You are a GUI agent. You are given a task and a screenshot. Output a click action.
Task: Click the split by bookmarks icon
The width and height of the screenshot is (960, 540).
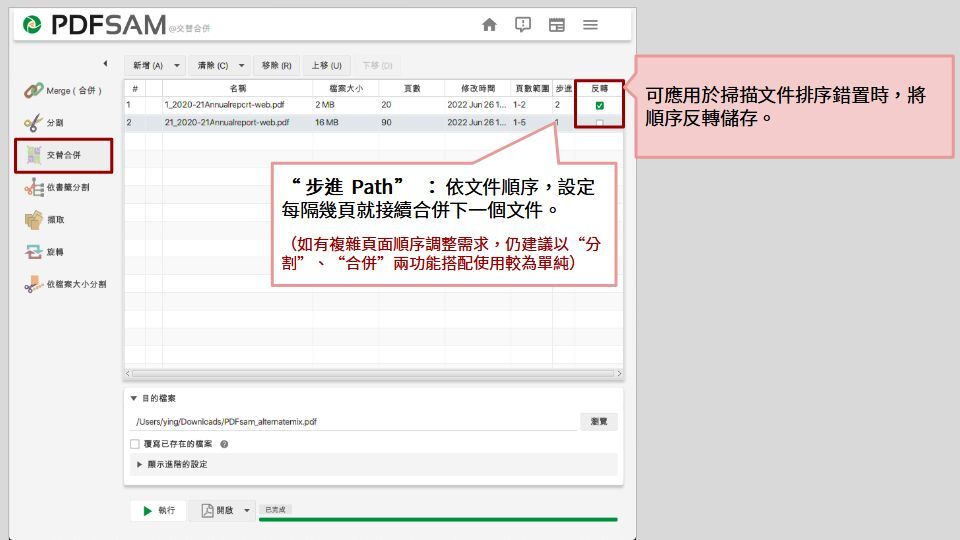coord(34,187)
